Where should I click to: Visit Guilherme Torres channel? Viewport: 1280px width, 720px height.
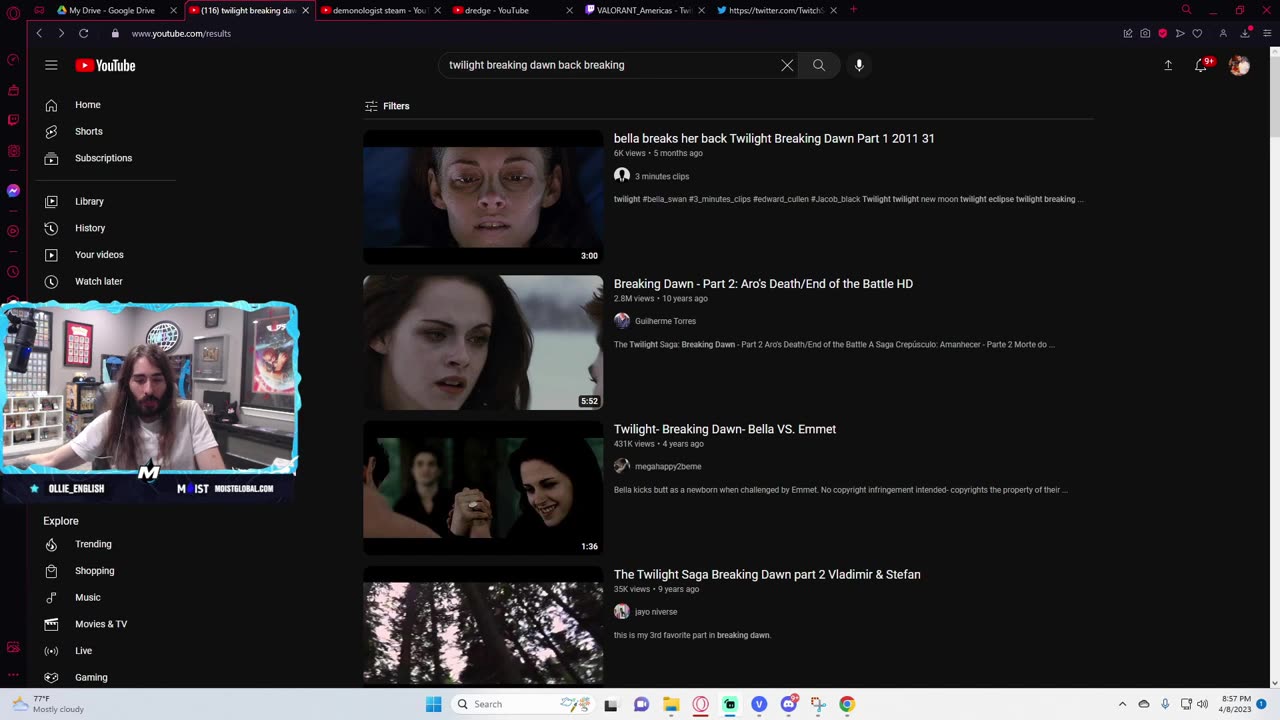tap(665, 321)
